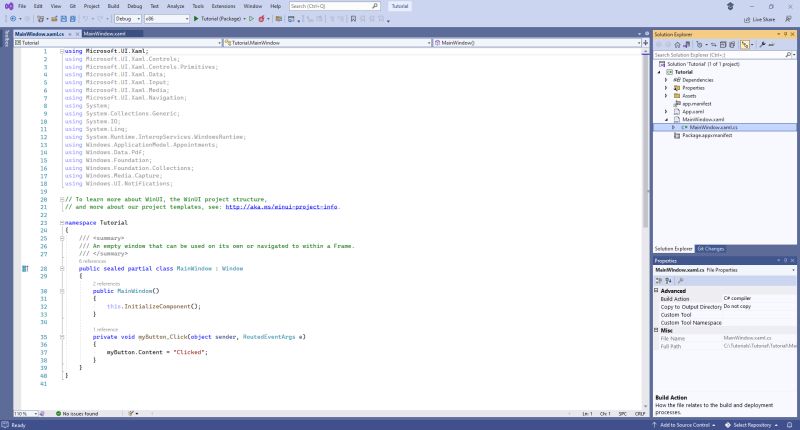Toggle Track Active Item highlighted button
800x430 pixels.
click(745, 45)
